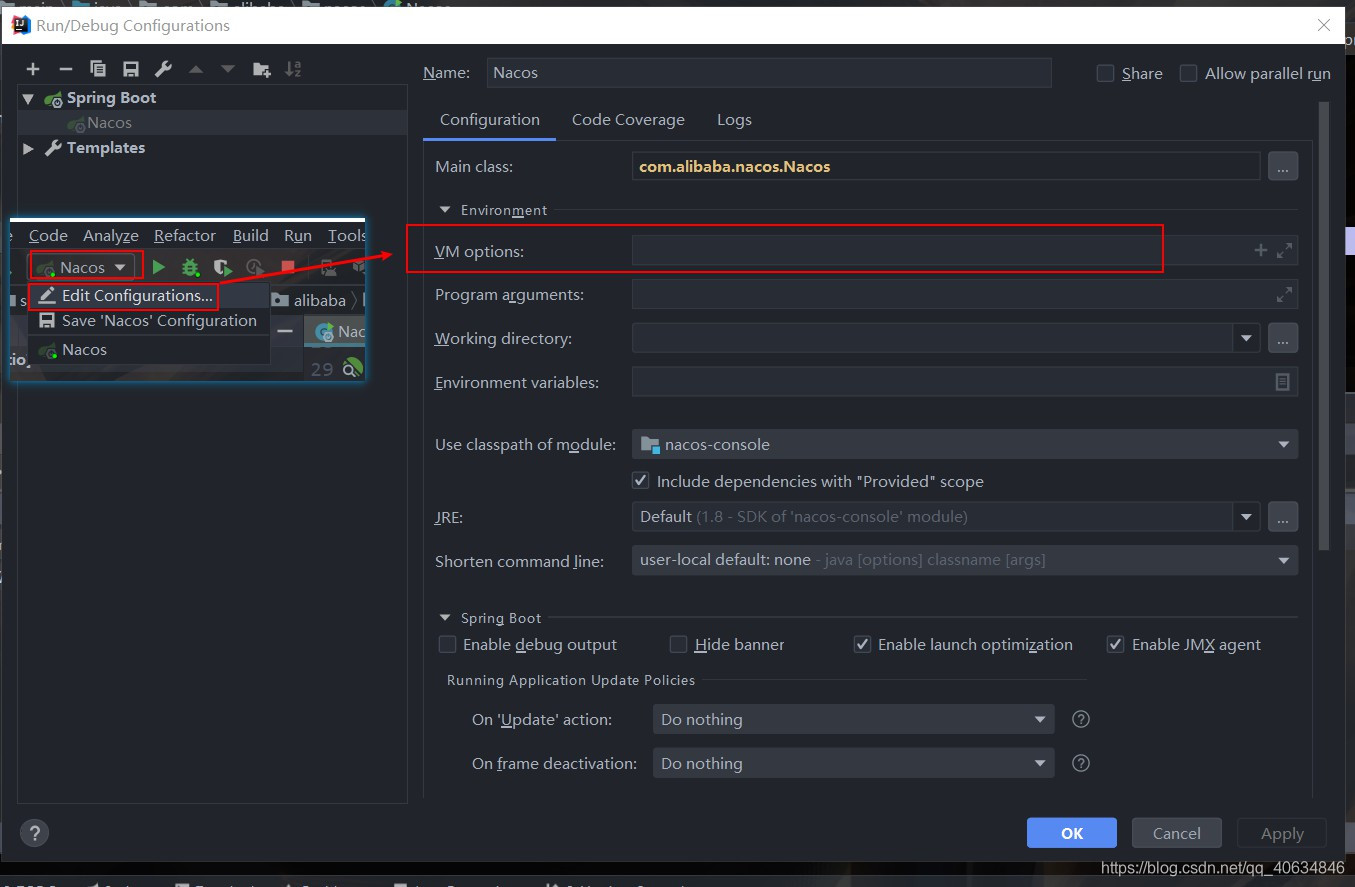
Task: Expand the VM options field editor
Action: (x=1284, y=250)
